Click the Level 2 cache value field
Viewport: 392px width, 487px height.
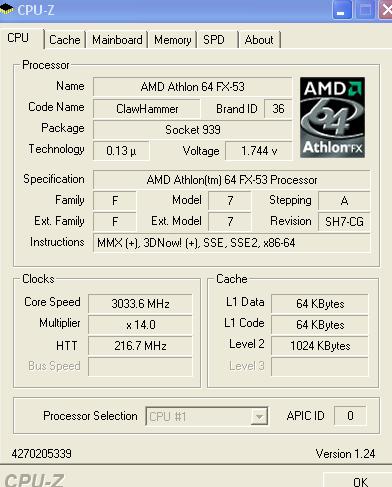(x=320, y=346)
